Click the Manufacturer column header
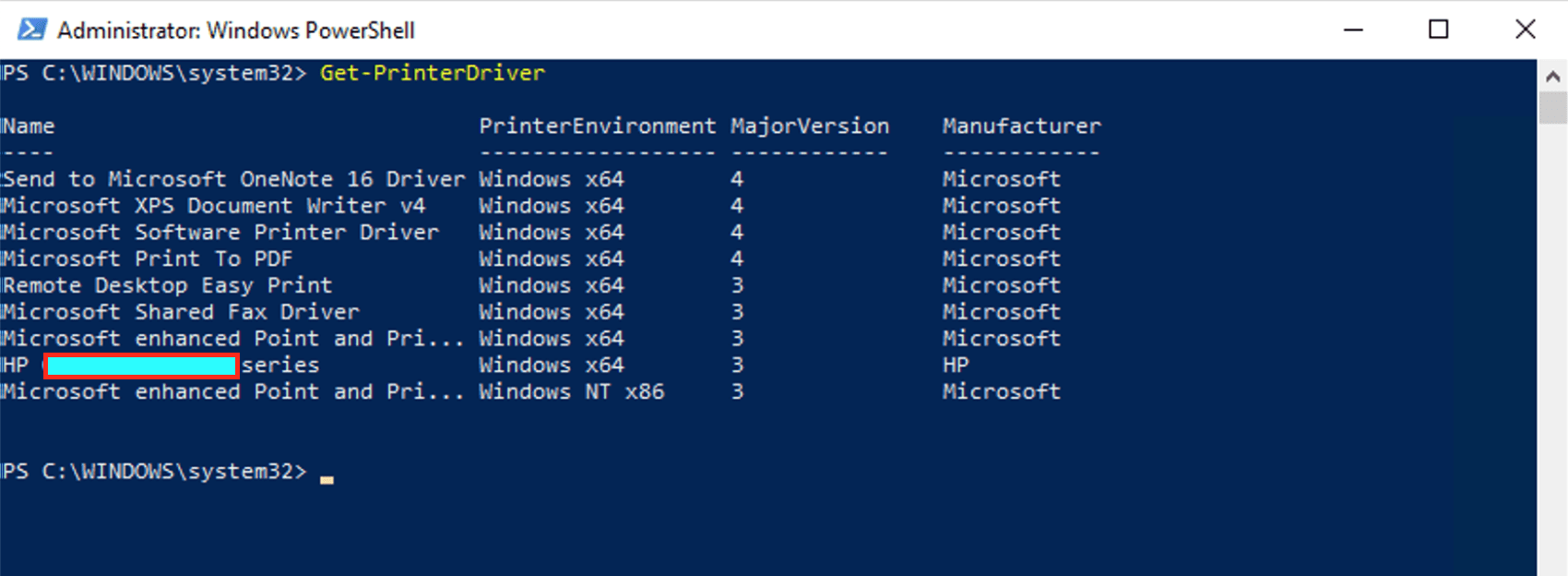The height and width of the screenshot is (576, 1568). click(x=1021, y=126)
